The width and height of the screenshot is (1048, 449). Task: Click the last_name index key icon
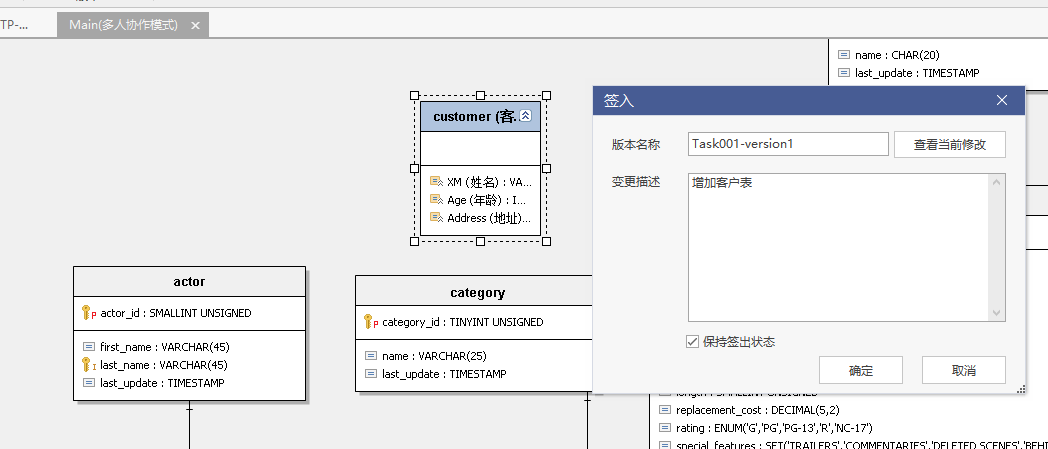click(88, 365)
